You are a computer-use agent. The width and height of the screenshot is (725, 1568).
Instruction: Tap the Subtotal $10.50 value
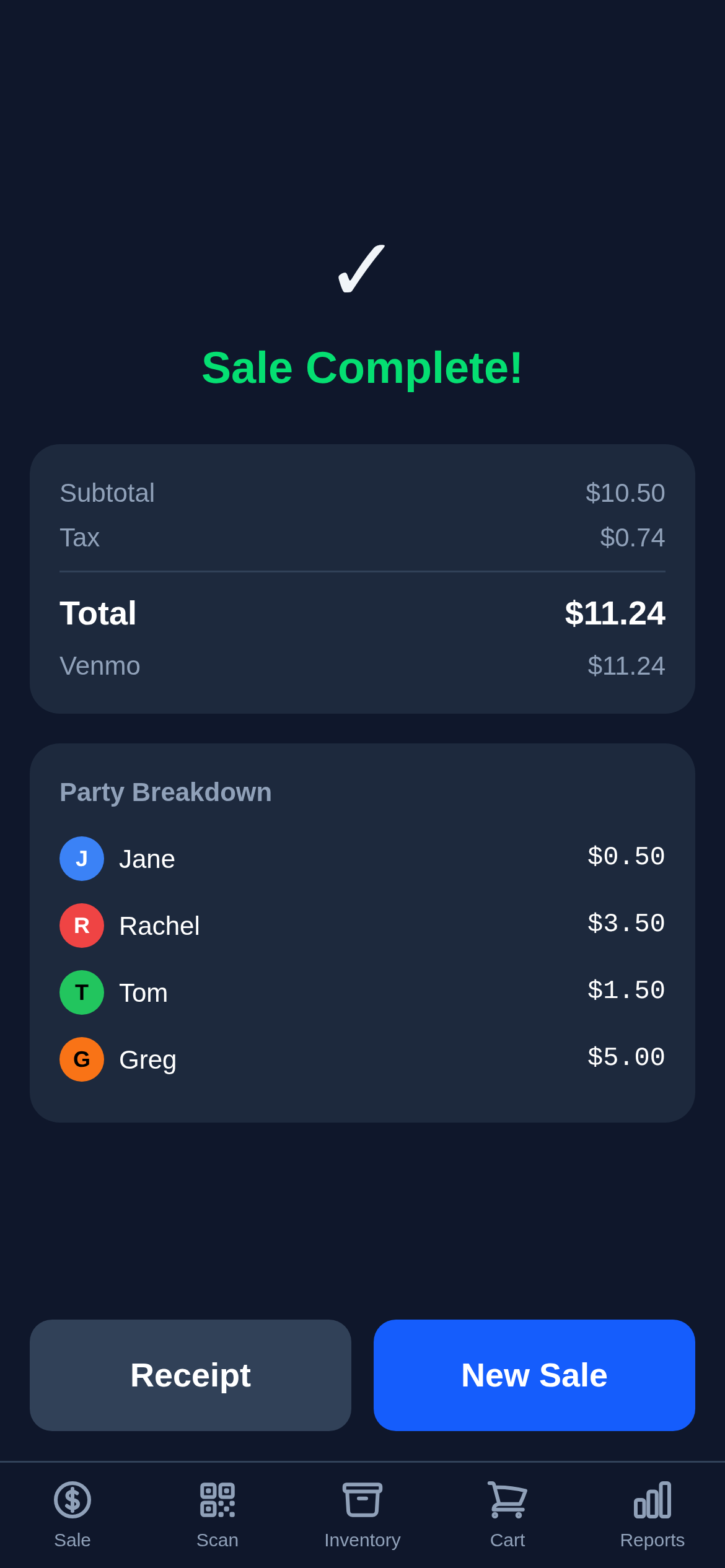click(x=625, y=493)
